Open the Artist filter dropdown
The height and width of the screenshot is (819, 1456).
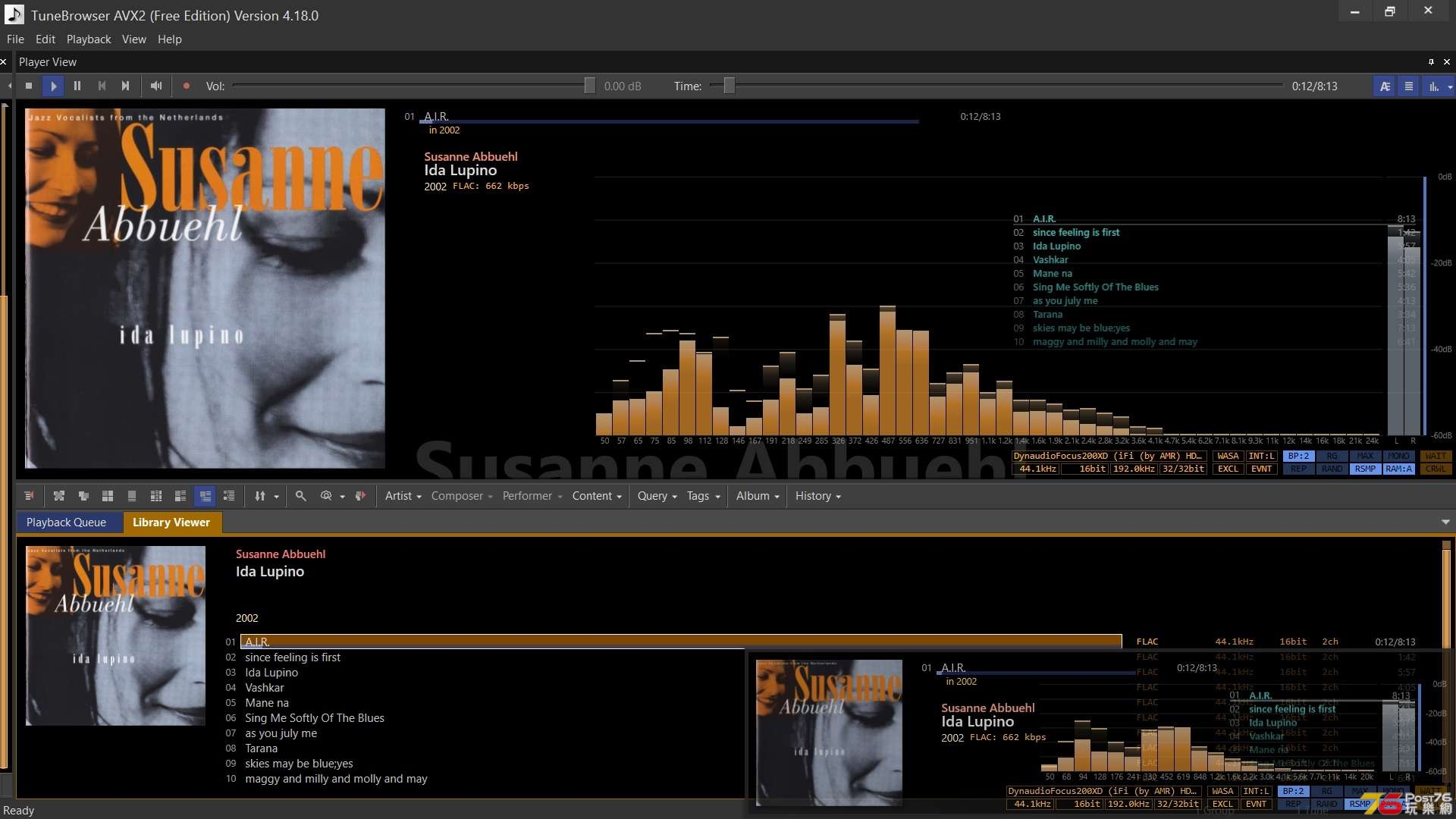[x=403, y=496]
